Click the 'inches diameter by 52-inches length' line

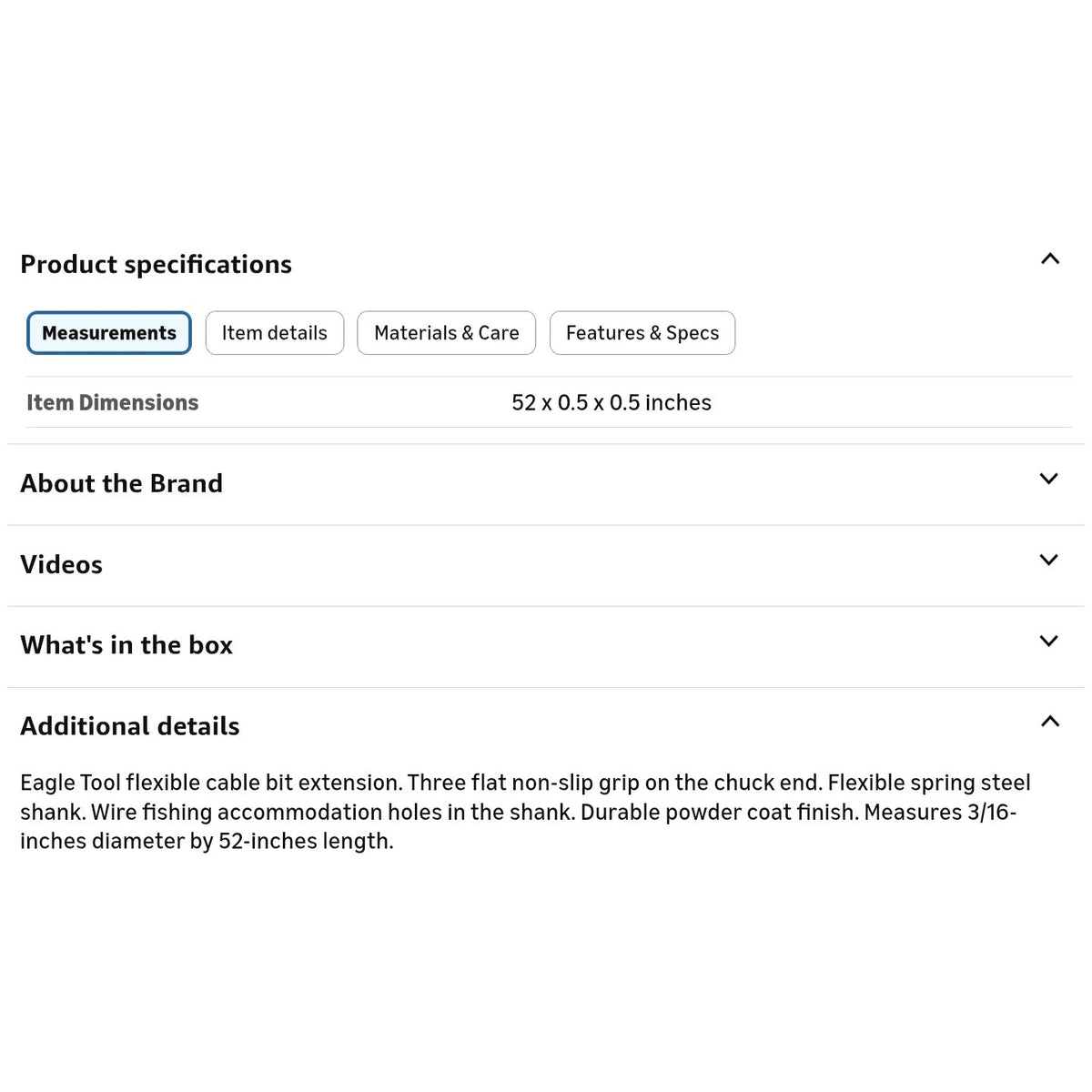(207, 841)
